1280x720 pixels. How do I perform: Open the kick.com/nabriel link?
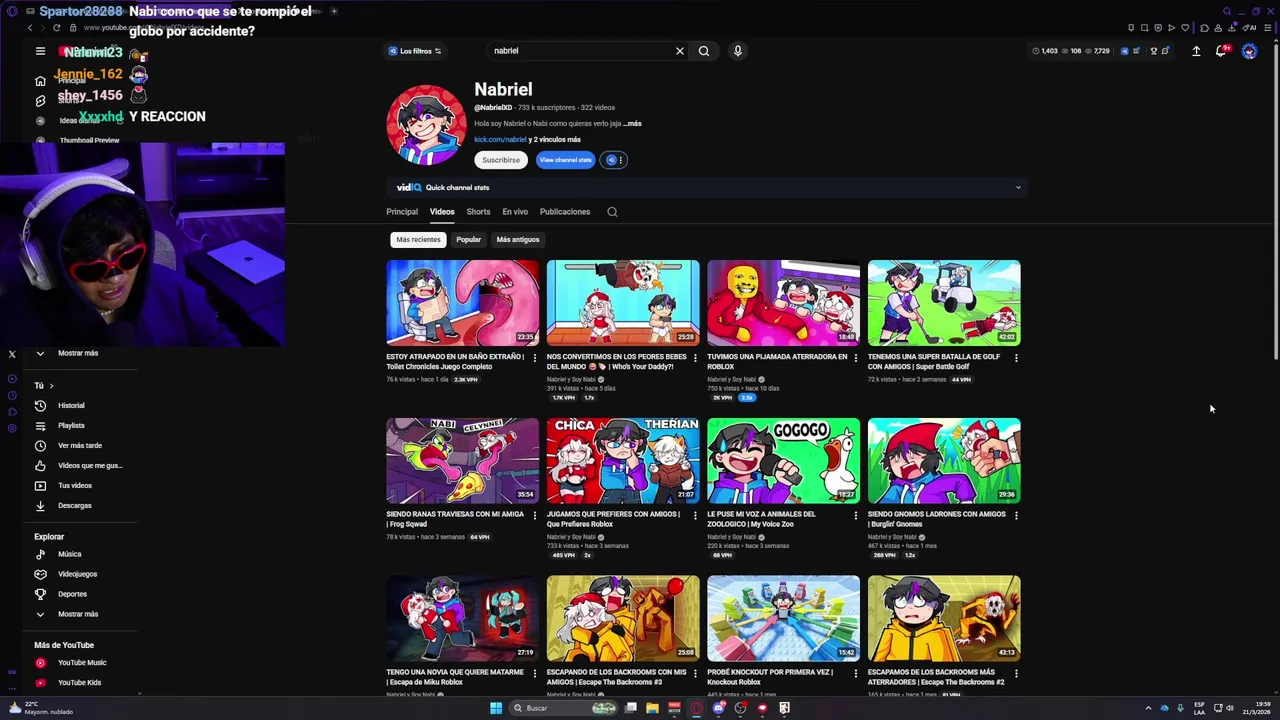(500, 140)
